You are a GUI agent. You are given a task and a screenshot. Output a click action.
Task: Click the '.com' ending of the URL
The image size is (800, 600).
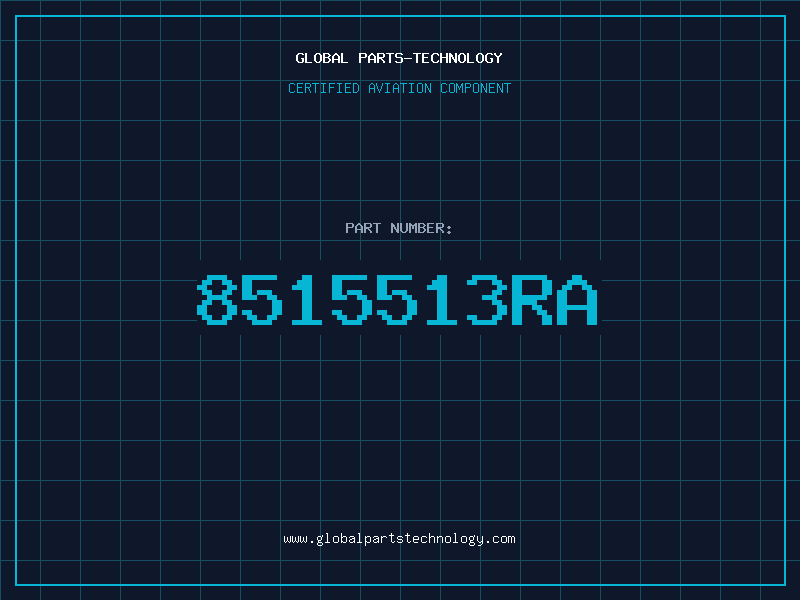pos(500,539)
